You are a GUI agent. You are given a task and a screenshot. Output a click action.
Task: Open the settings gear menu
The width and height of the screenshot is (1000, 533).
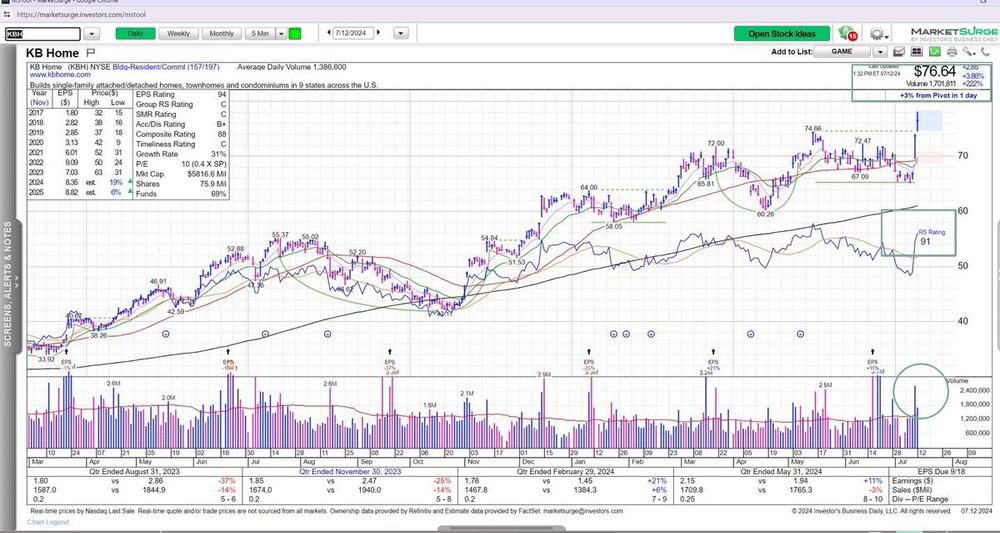click(876, 34)
